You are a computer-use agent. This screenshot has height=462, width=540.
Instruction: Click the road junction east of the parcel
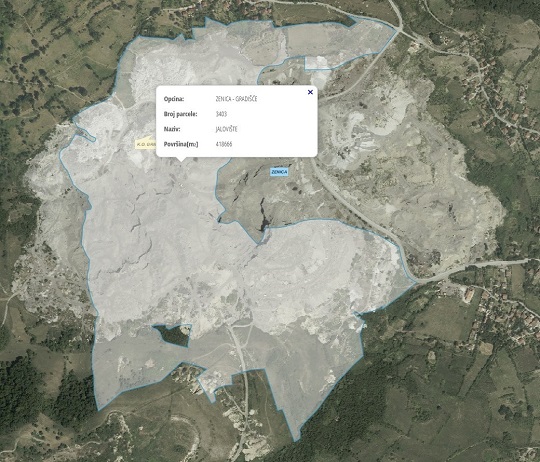pos(417,283)
